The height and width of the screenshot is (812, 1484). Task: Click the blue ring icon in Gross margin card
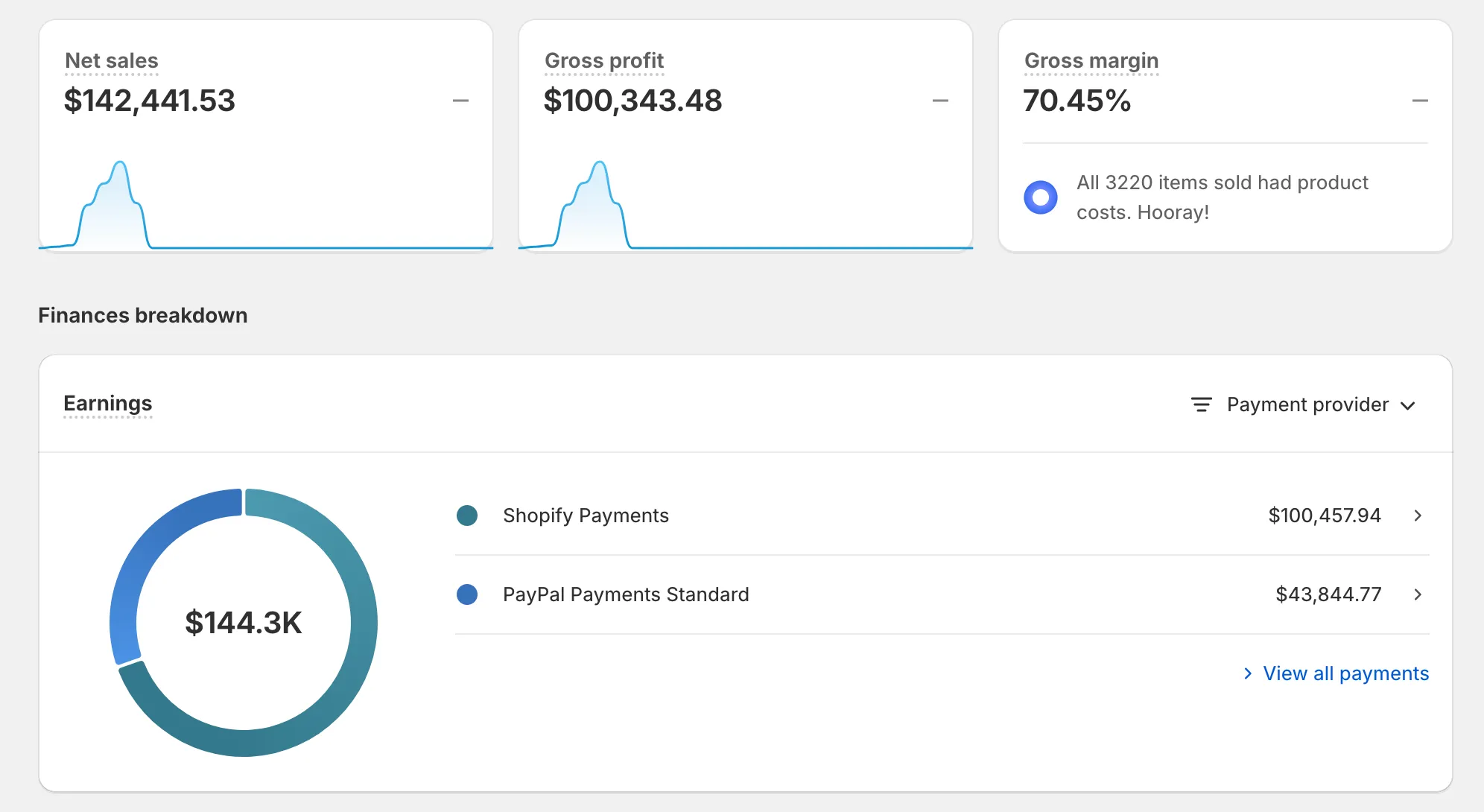[x=1040, y=197]
